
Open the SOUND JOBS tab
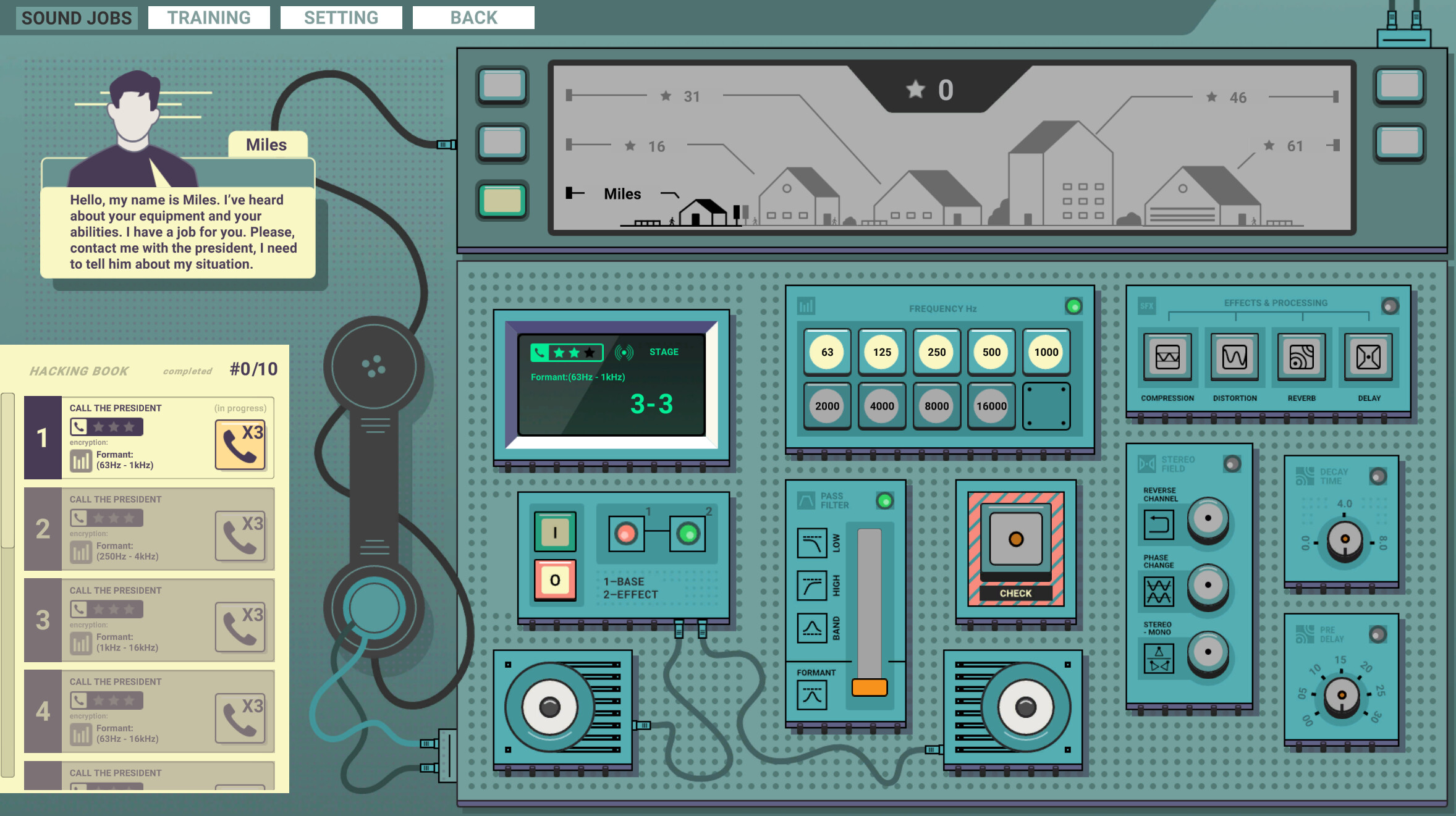(77, 17)
